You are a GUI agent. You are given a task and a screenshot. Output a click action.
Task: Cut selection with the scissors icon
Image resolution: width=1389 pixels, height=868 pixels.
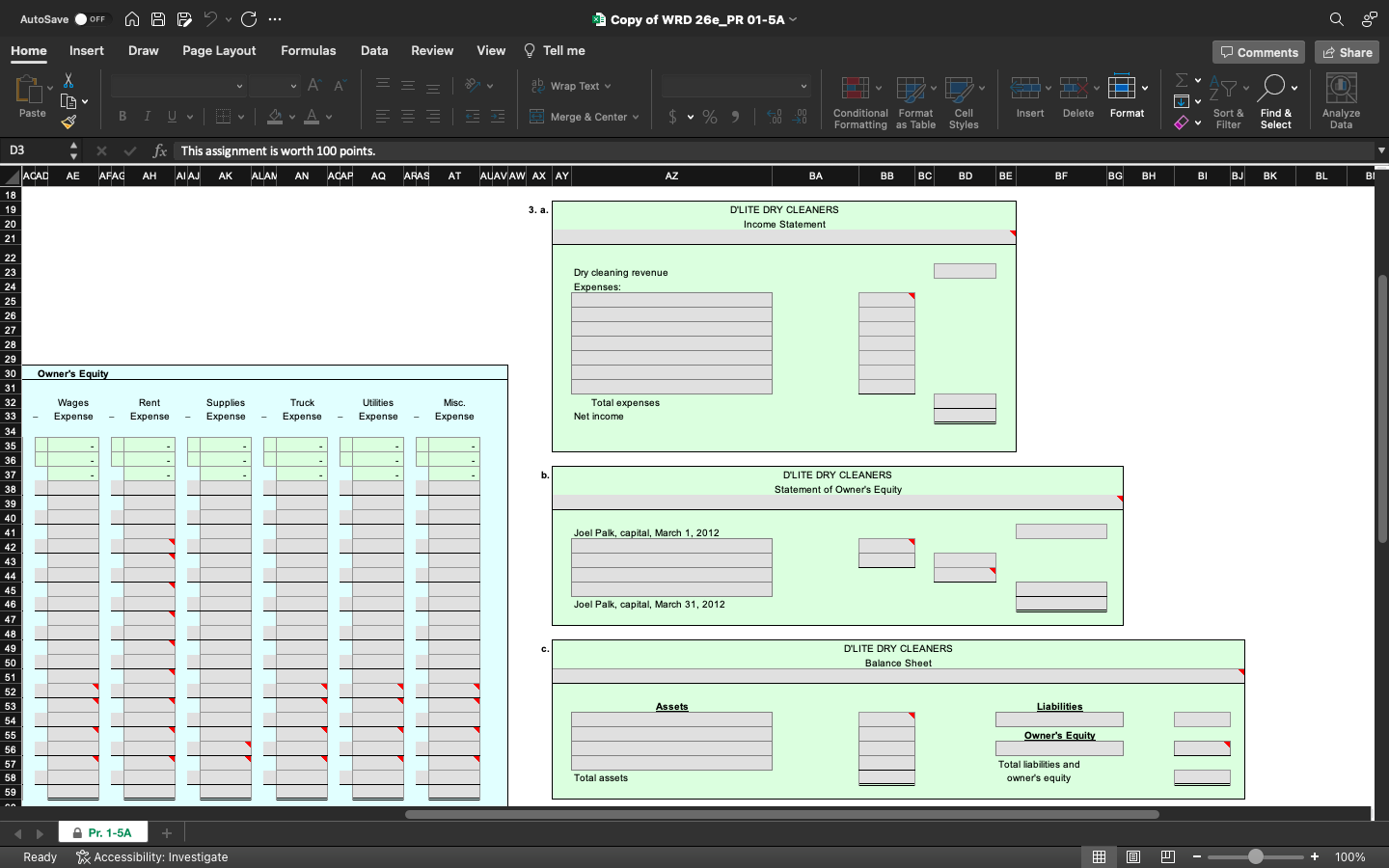[68, 81]
